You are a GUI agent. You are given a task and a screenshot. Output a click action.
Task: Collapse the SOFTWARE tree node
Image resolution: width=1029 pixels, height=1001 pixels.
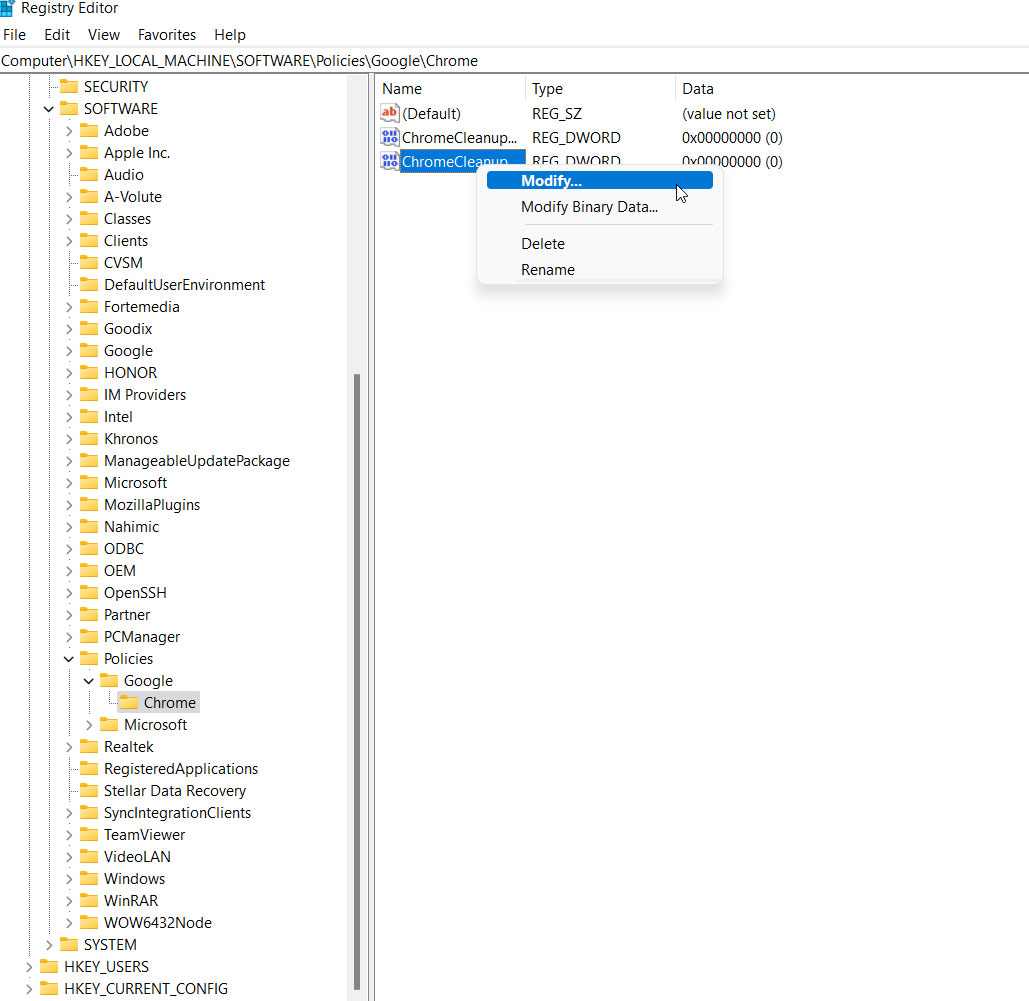48,109
